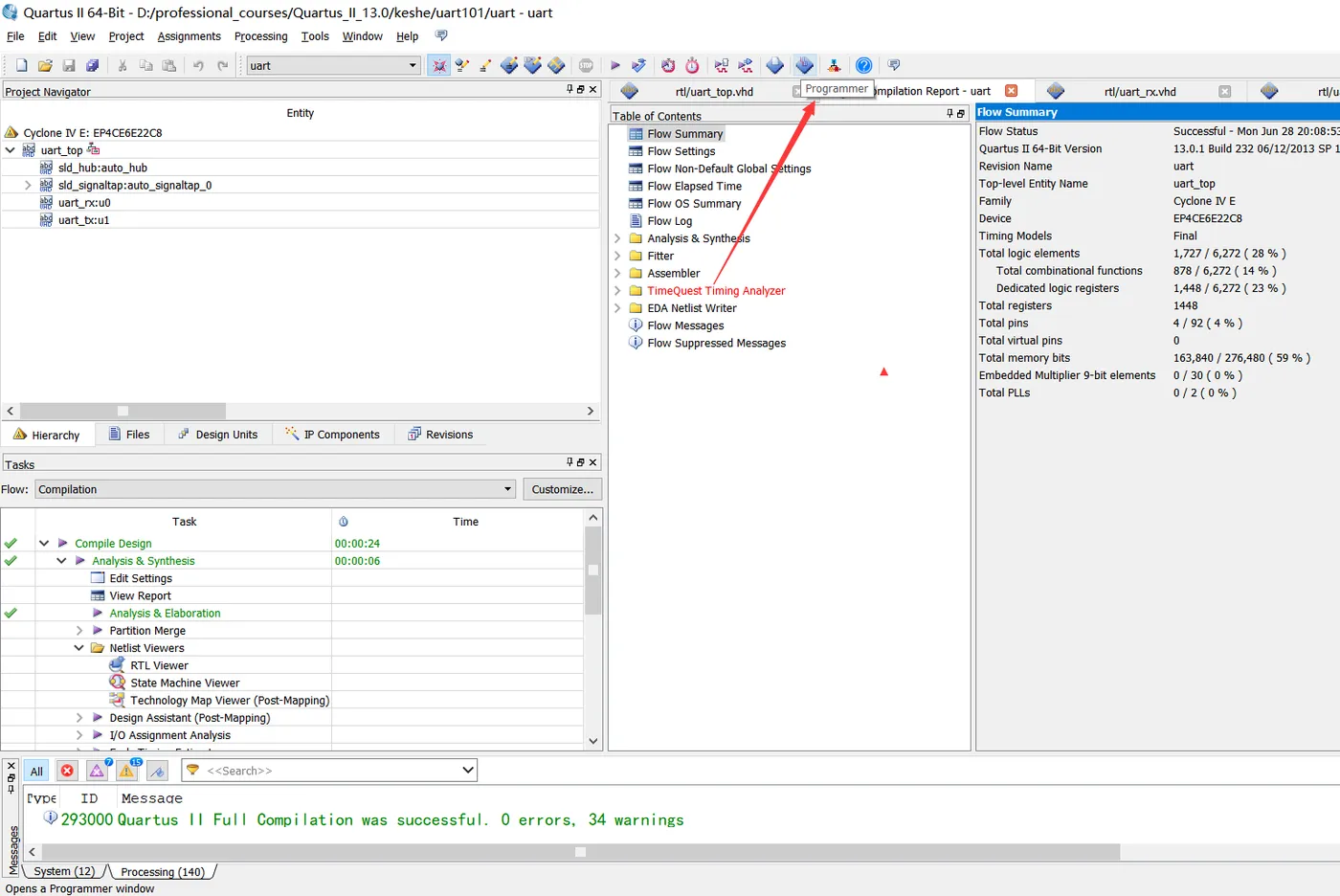This screenshot has height=896, width=1340.
Task: Expand the Analysis & Synthesis report folder
Action: 617,238
